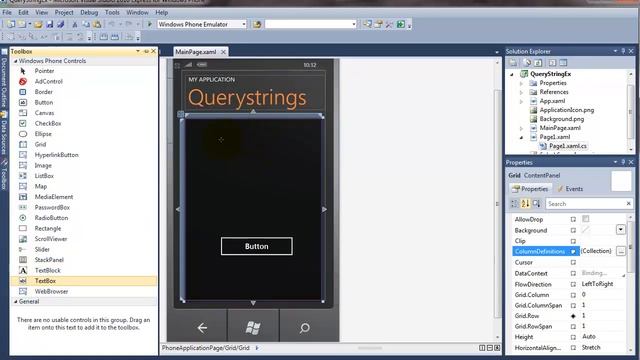
Task: Pick the HyperlinkButton toolbox control
Action: [83, 155]
